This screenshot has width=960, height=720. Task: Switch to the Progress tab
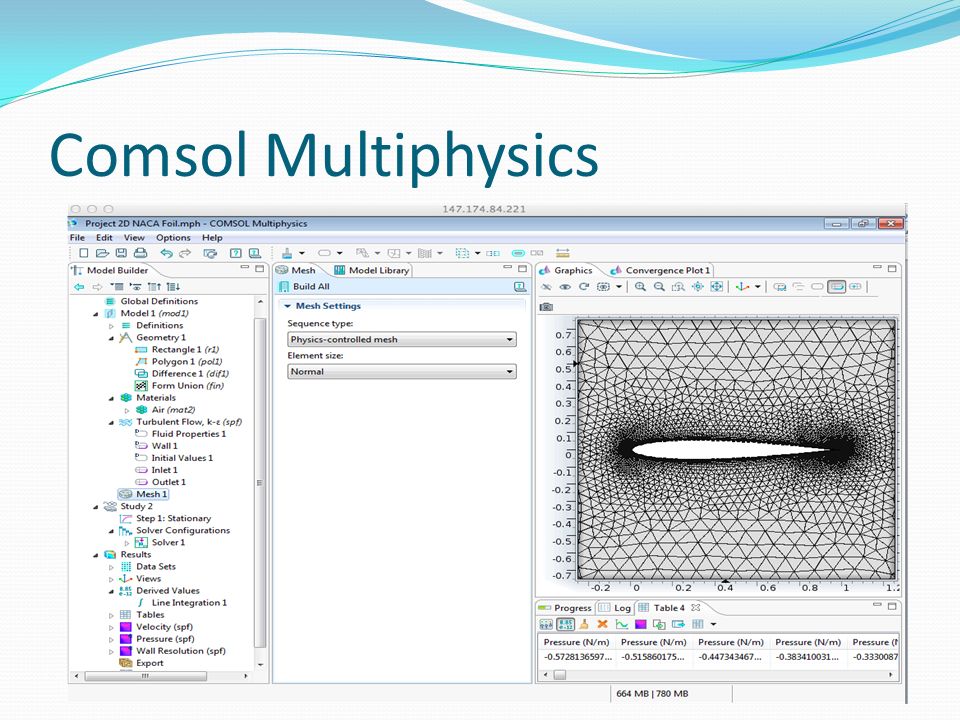pyautogui.click(x=565, y=607)
